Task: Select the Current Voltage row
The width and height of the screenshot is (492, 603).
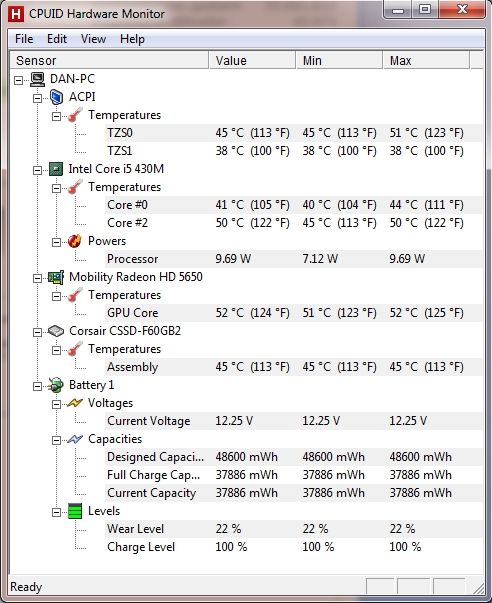Action: 294,421
